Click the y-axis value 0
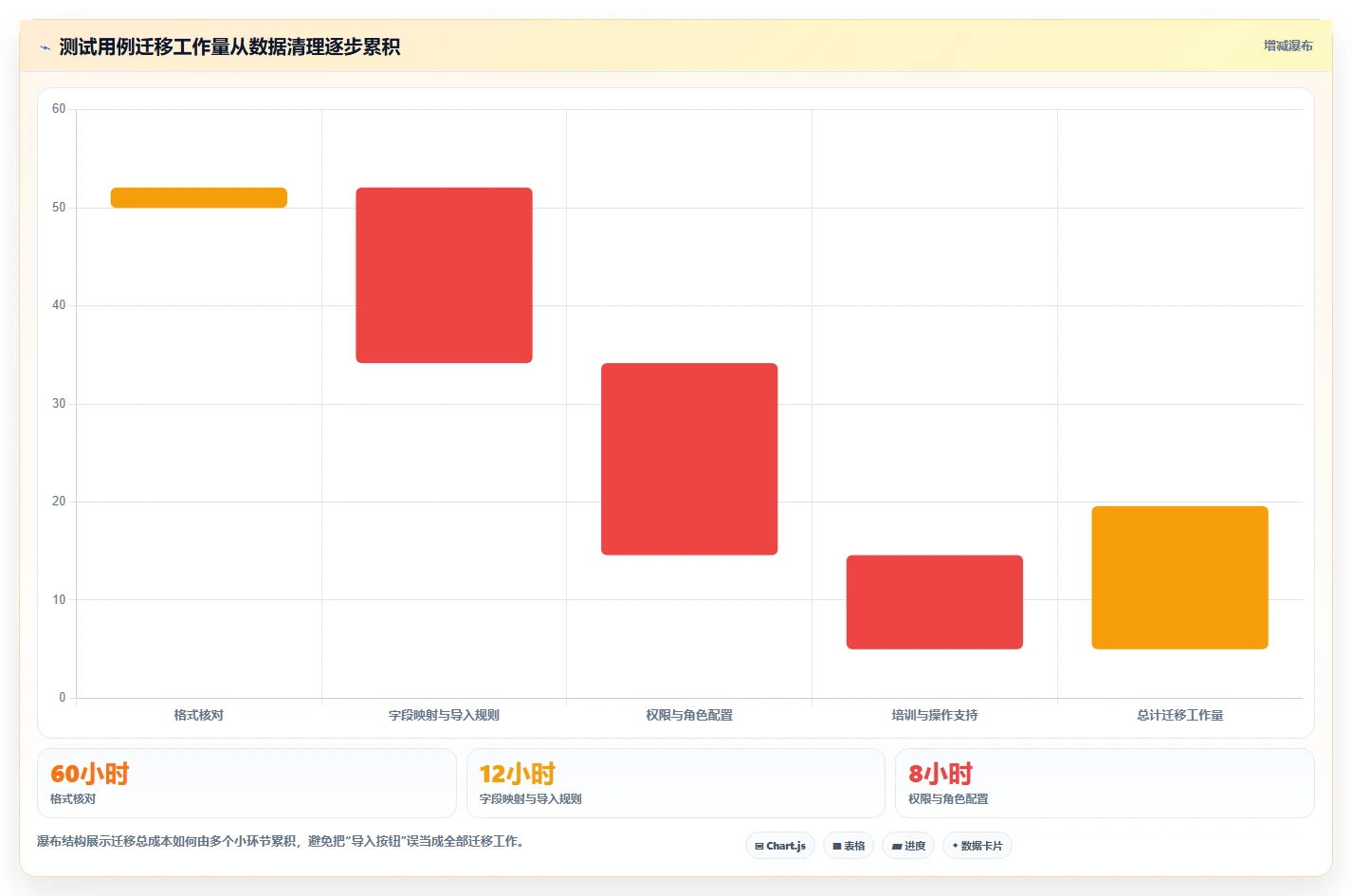1352x896 pixels. pyautogui.click(x=63, y=698)
